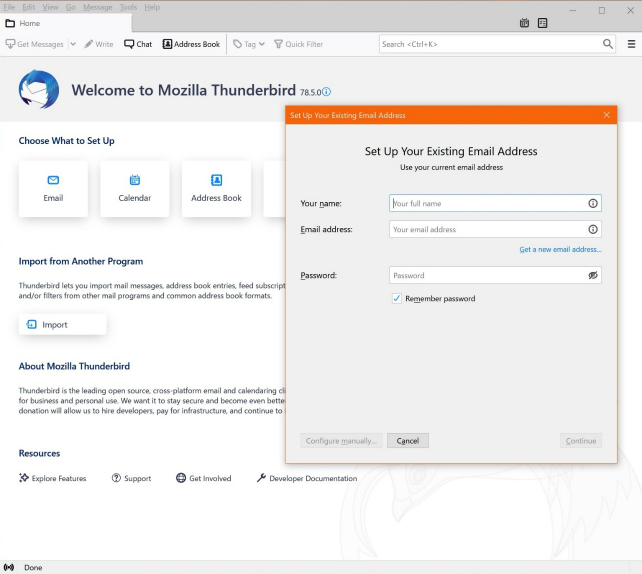Open the Developer Documentation link

pyautogui.click(x=307, y=478)
